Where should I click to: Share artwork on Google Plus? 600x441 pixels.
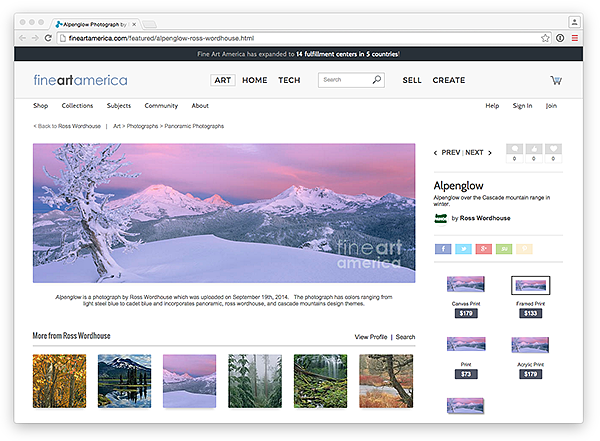pyautogui.click(x=484, y=248)
